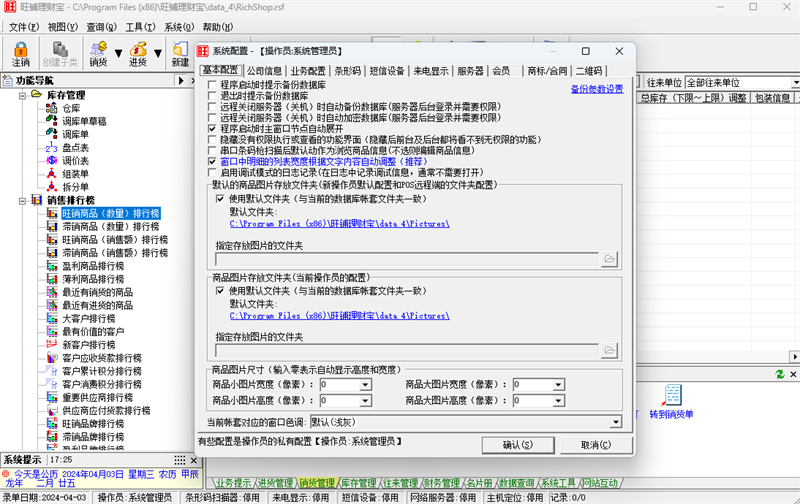Open 最近有销货的商品 report

pos(97,292)
